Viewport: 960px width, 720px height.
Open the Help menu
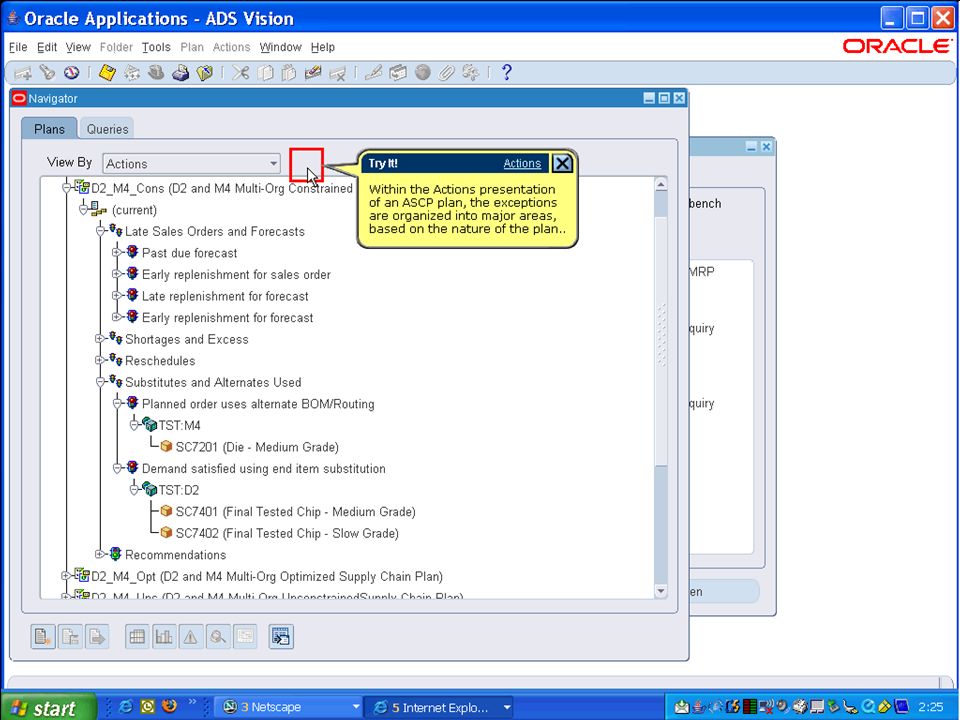[323, 47]
